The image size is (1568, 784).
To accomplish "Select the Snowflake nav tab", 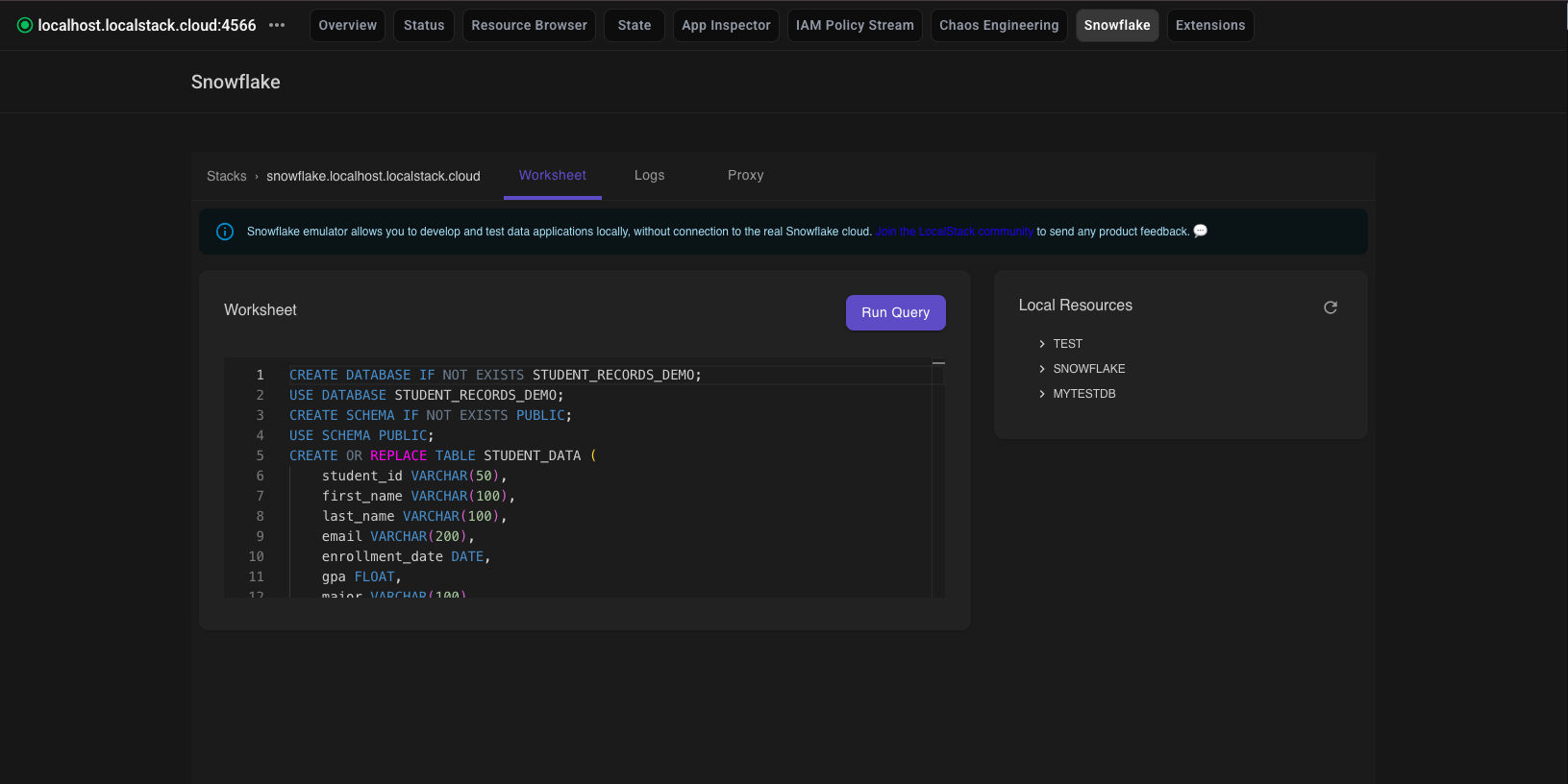I will (x=1117, y=25).
